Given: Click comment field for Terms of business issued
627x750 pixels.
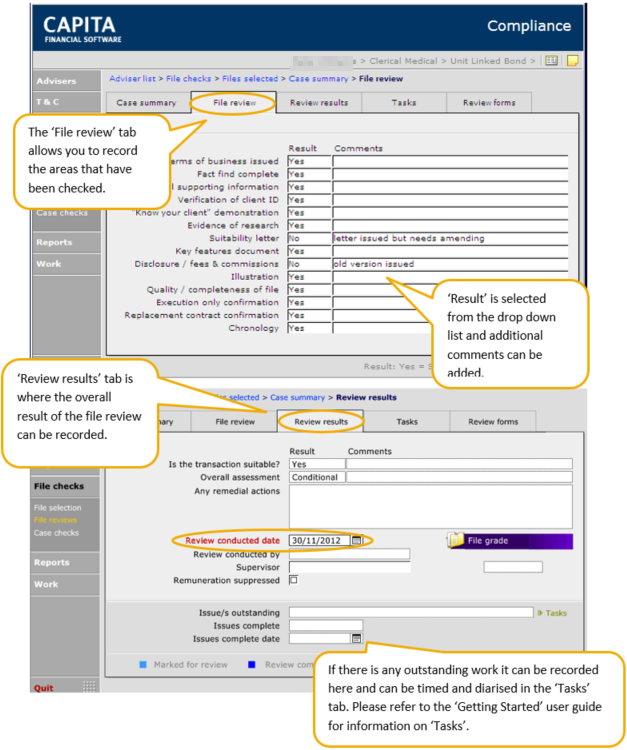Looking at the screenshot, I should [451, 161].
